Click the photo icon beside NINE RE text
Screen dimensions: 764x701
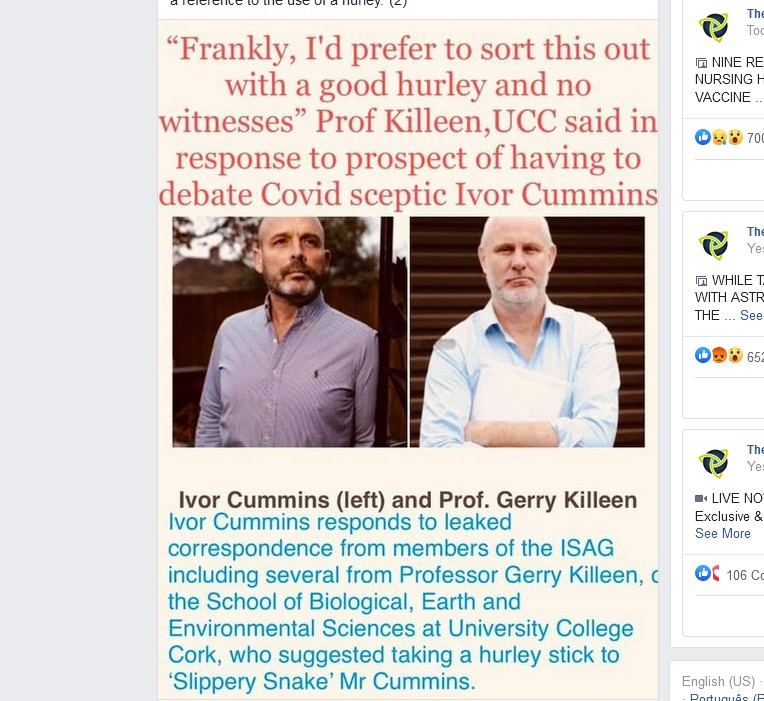[701, 62]
